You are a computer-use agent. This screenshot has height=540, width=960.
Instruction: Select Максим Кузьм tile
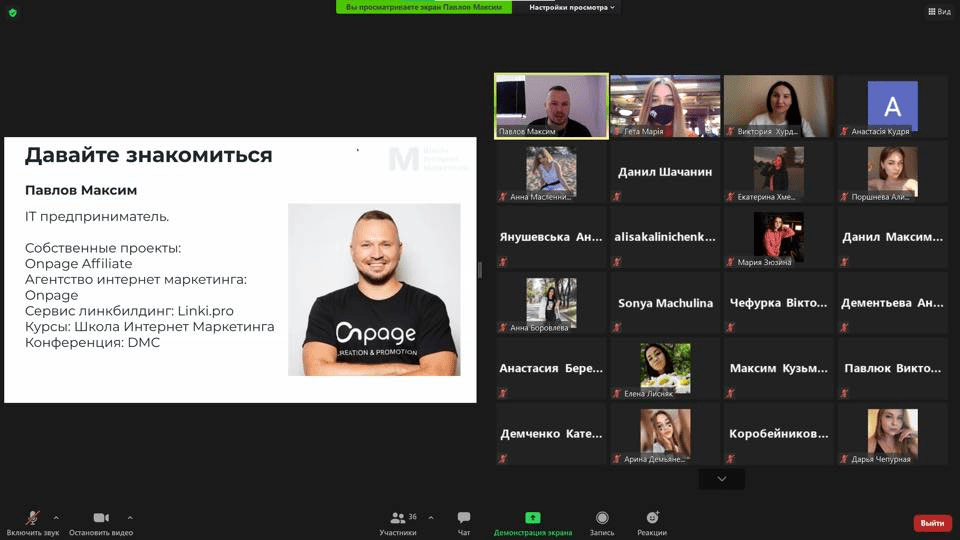(779, 369)
